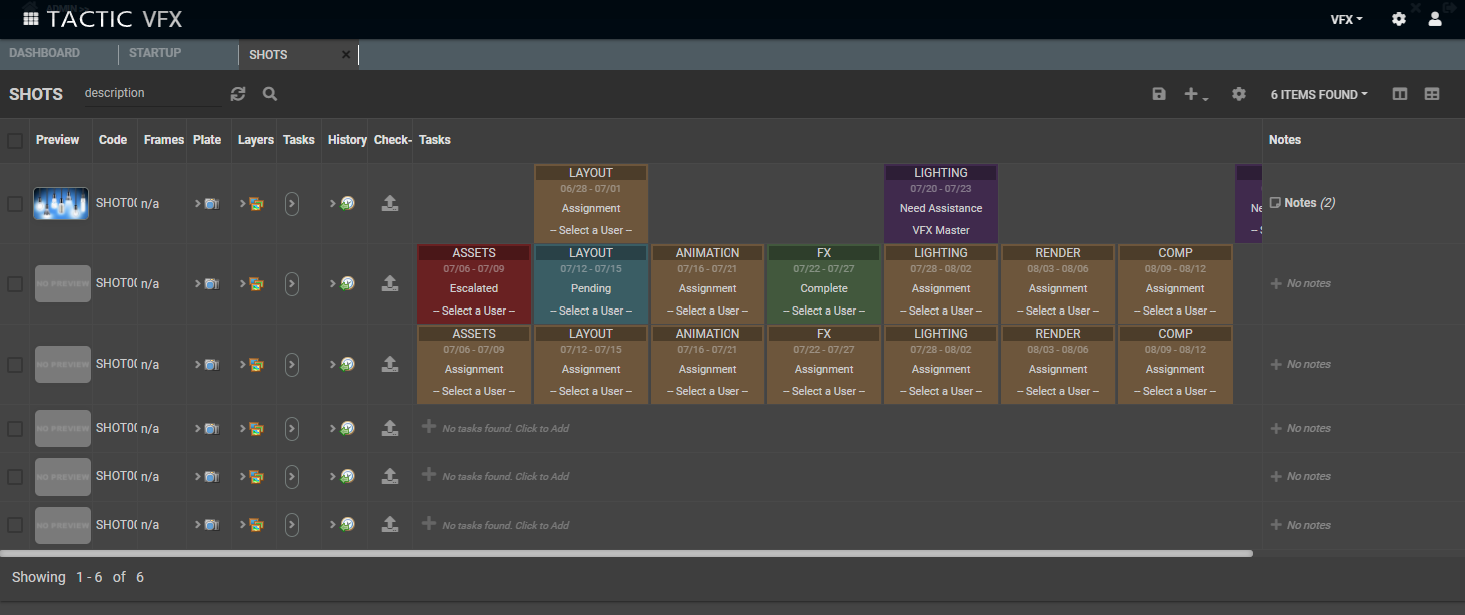This screenshot has height=615, width=1465.
Task: Click Check-in upload icon in the lightbulb thumbnail row
Action: tap(390, 203)
